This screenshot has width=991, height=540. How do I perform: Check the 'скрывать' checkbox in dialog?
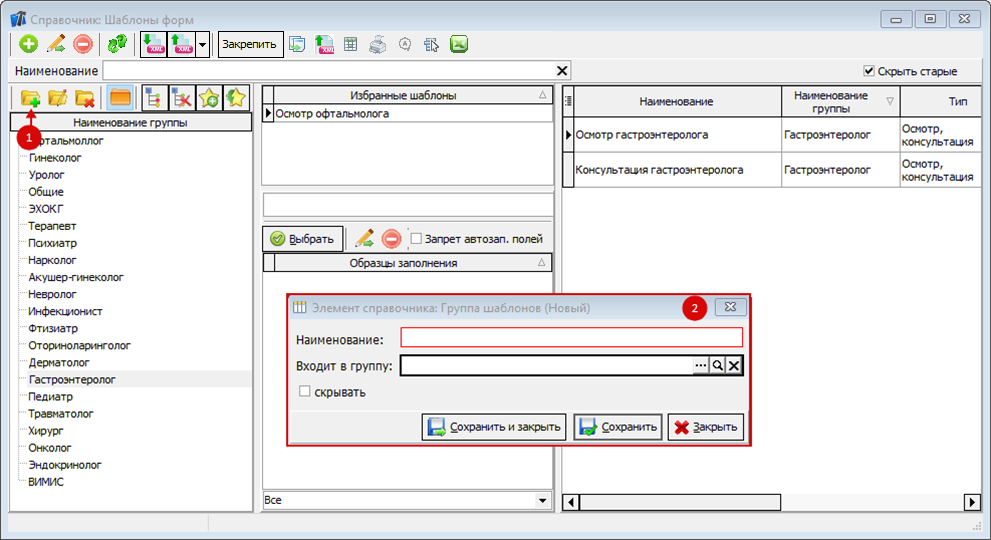point(305,392)
